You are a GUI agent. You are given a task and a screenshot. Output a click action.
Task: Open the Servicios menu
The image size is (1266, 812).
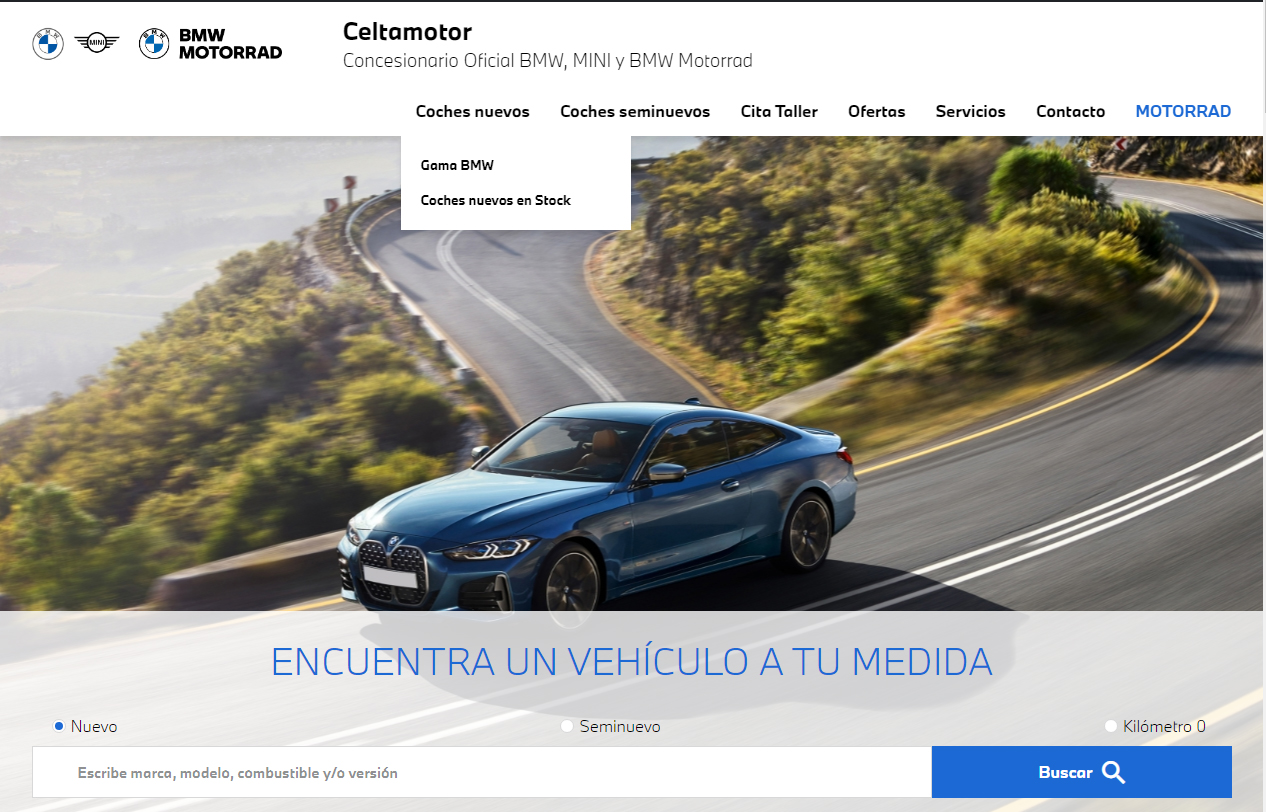pos(971,111)
